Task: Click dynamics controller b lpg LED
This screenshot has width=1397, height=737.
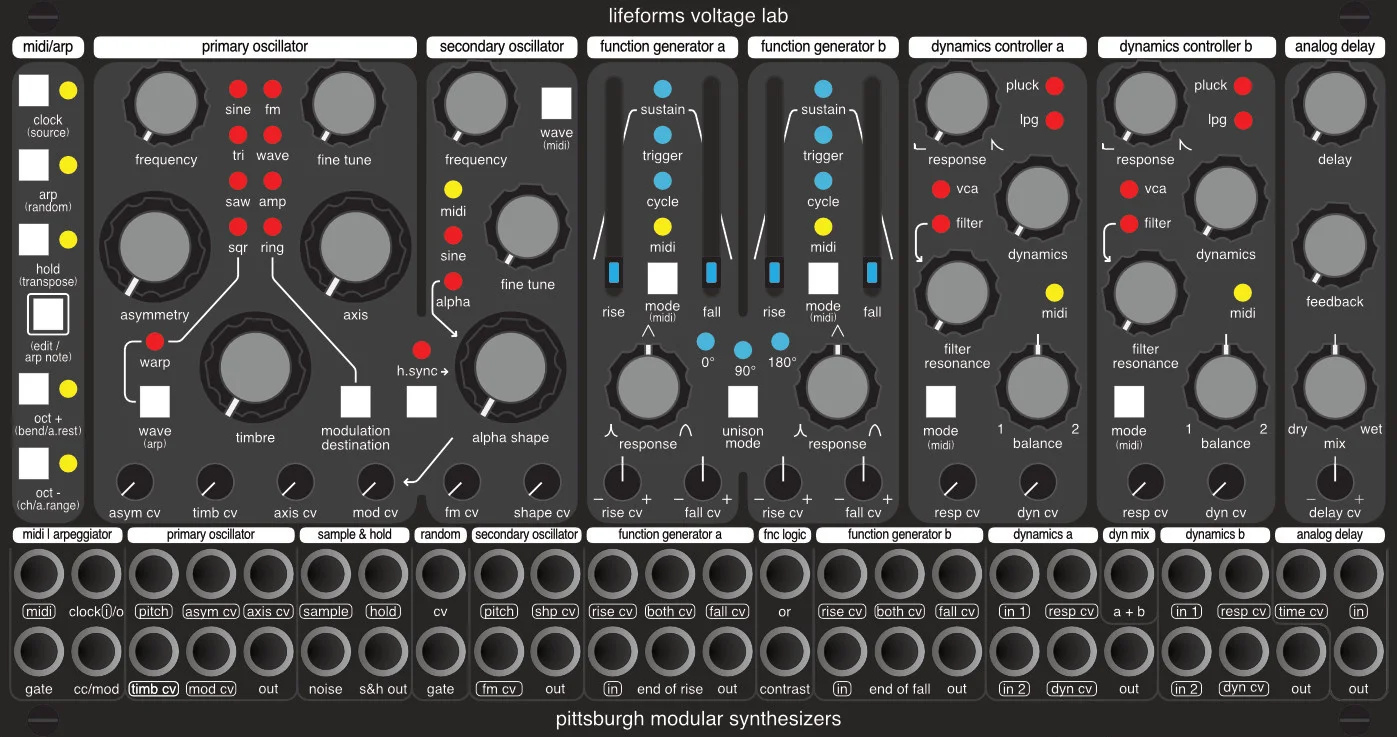Action: pos(1243,120)
